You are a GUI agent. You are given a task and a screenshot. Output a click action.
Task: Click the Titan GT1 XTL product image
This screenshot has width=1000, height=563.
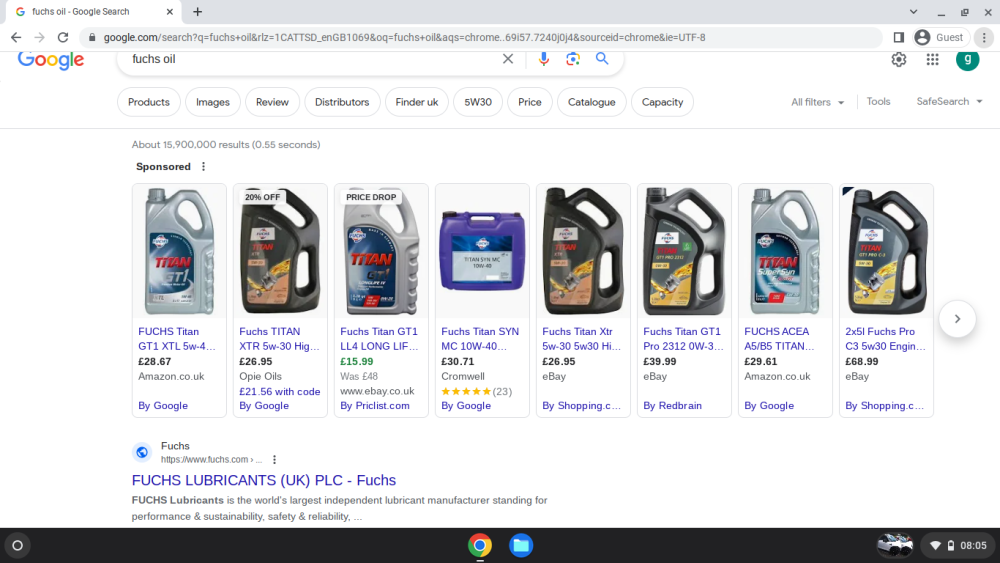179,251
